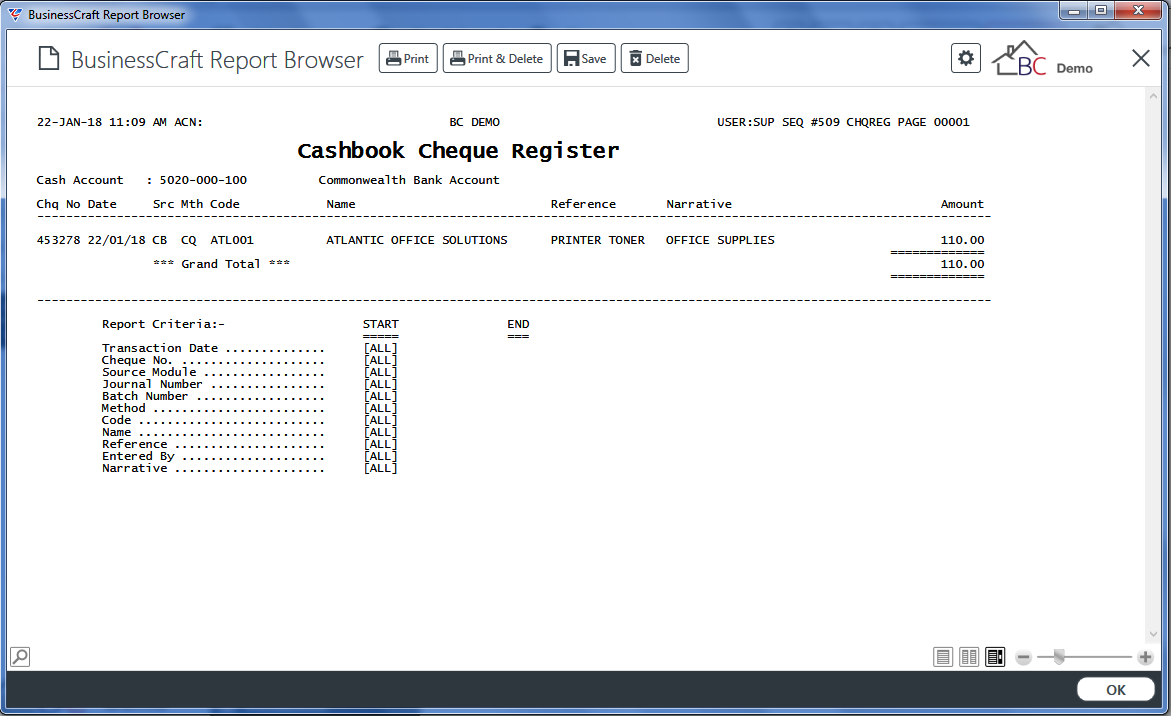
Task: Click the Journal Number criteria row
Action: coord(249,384)
